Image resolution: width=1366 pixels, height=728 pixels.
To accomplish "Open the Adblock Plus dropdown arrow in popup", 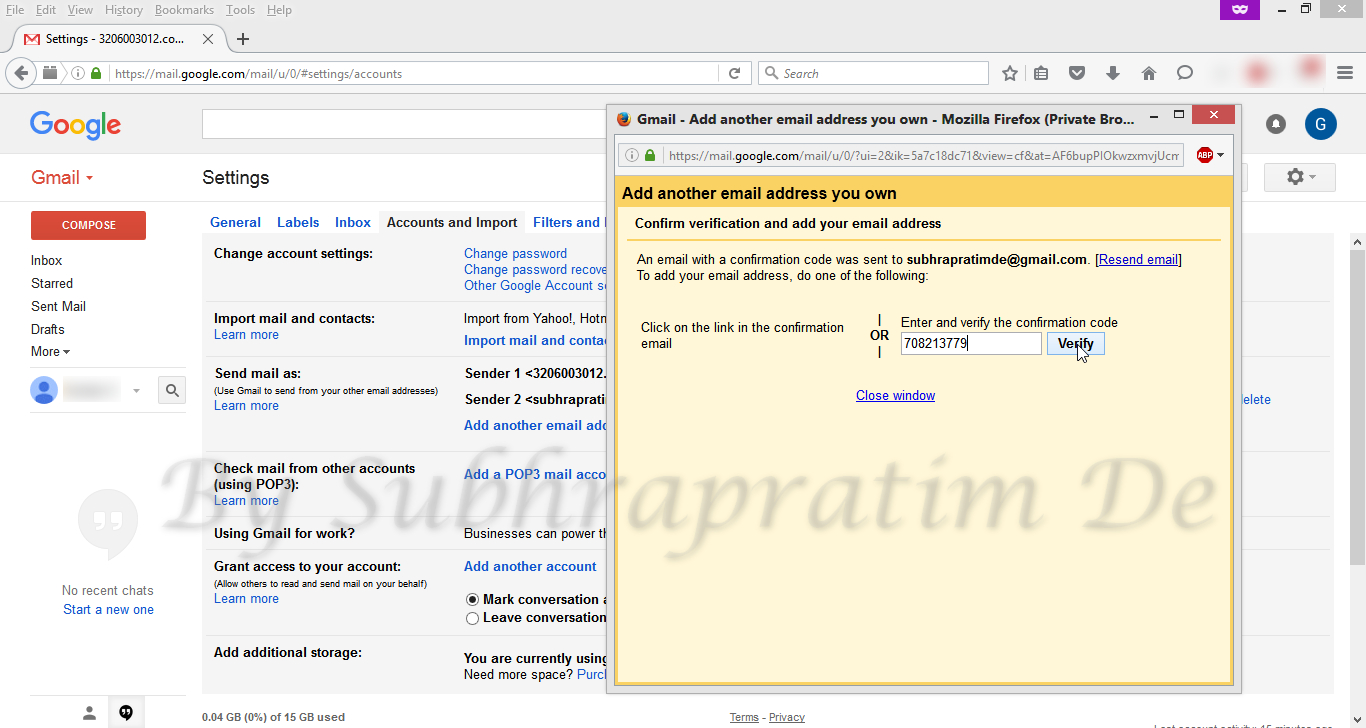I will coord(1220,156).
